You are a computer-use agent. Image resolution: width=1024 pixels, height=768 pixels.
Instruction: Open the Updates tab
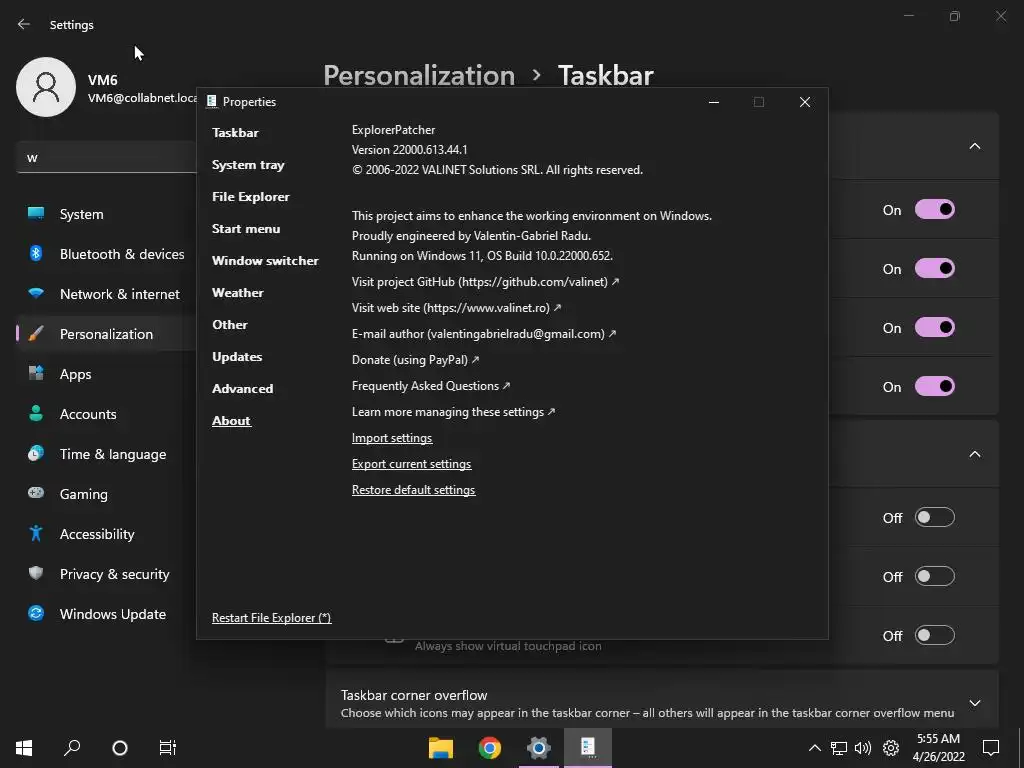click(x=237, y=357)
